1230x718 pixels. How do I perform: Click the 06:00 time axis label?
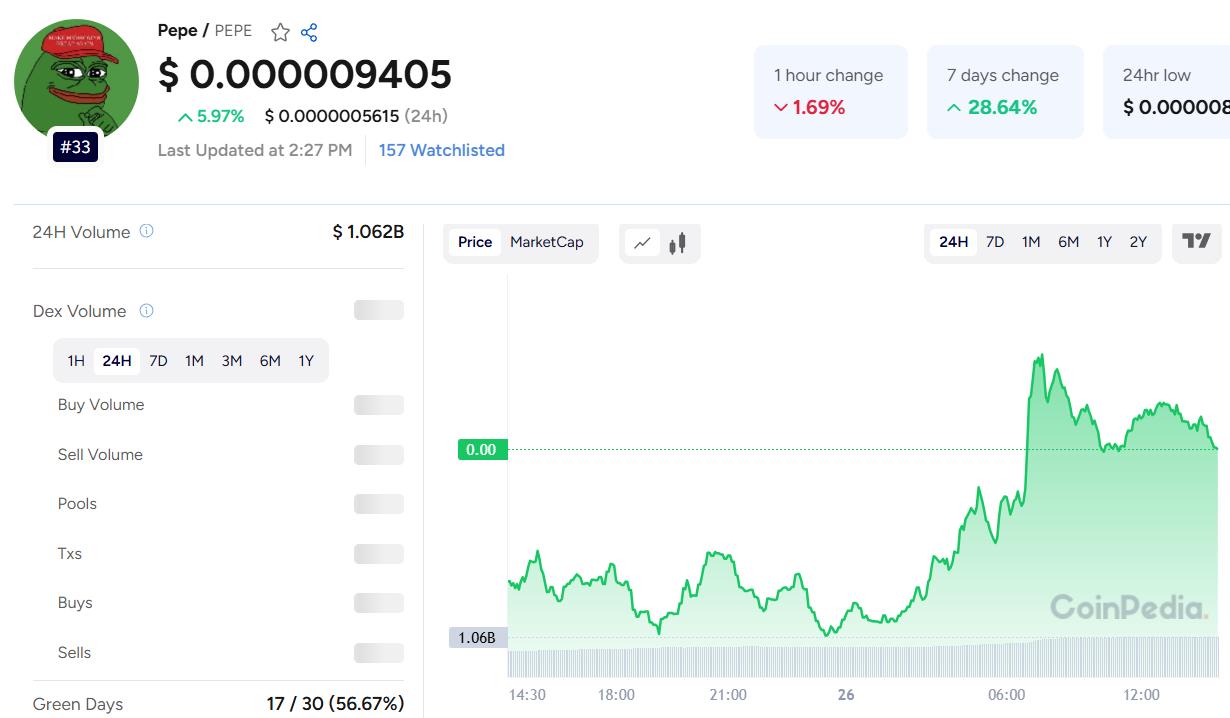click(1007, 694)
